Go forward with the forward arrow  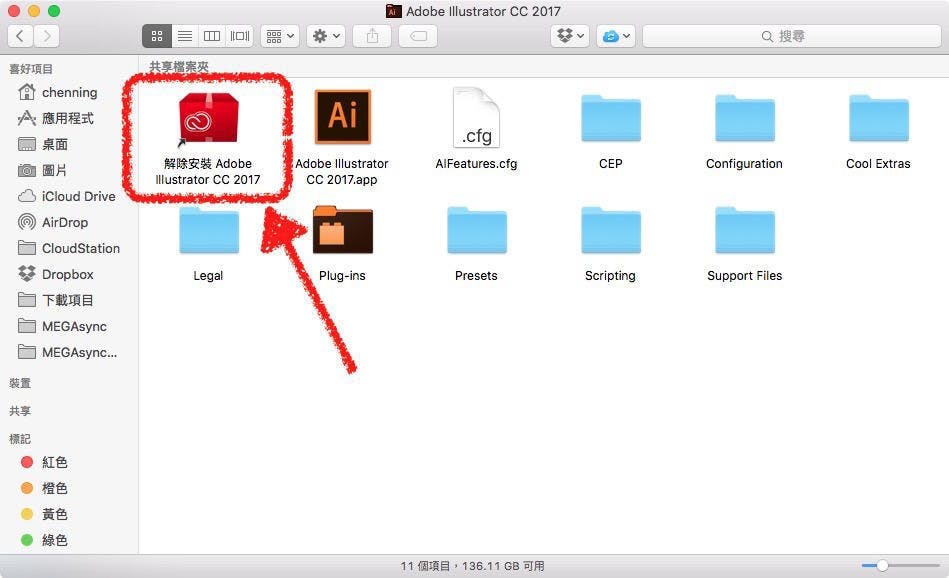(x=47, y=36)
